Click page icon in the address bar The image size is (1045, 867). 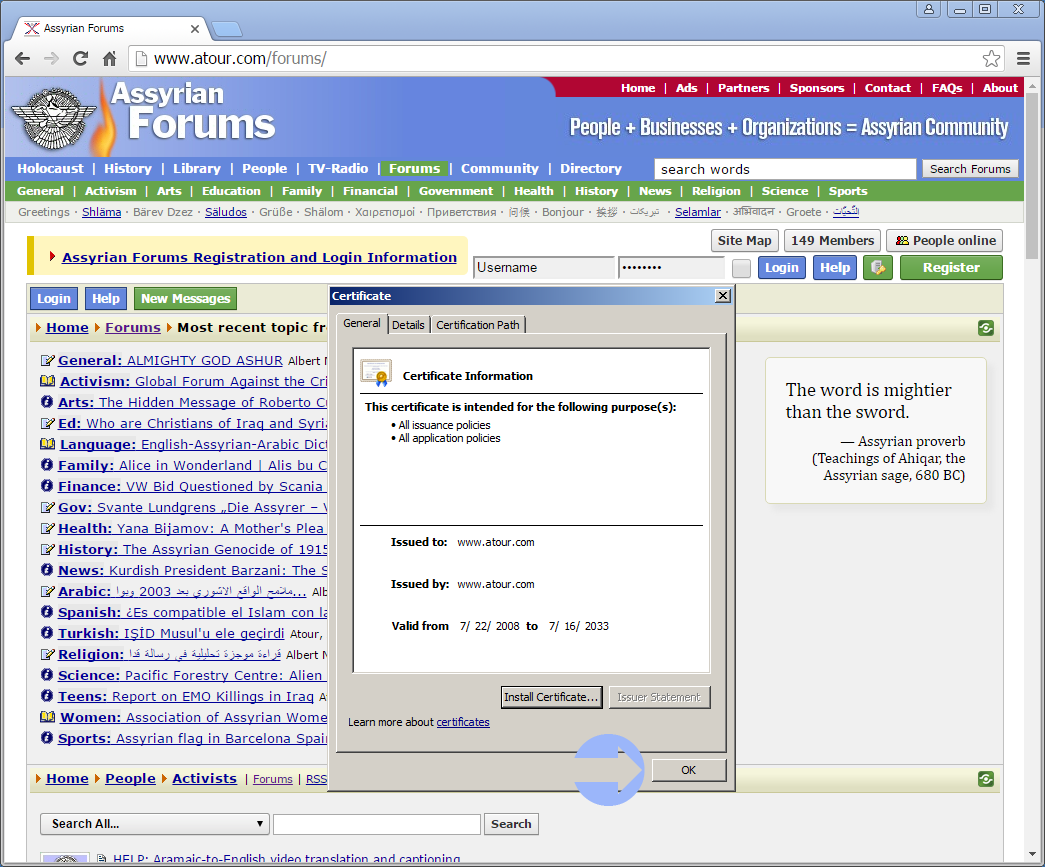(141, 59)
